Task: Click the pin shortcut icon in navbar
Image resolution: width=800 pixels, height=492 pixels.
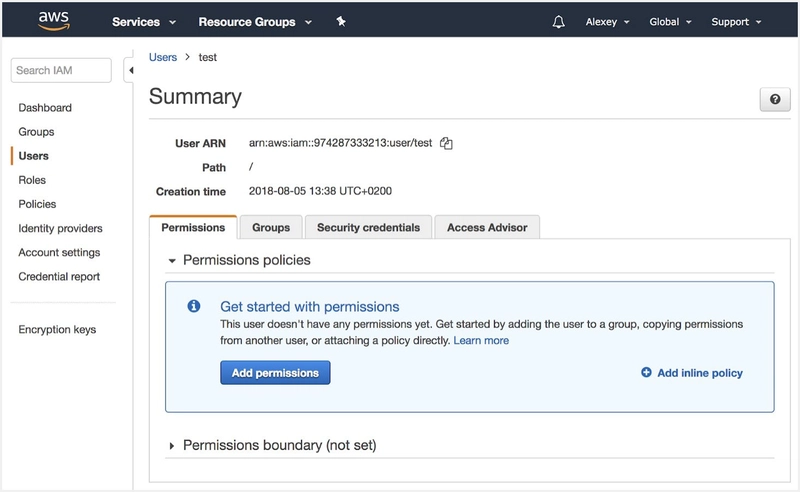Action: [341, 22]
